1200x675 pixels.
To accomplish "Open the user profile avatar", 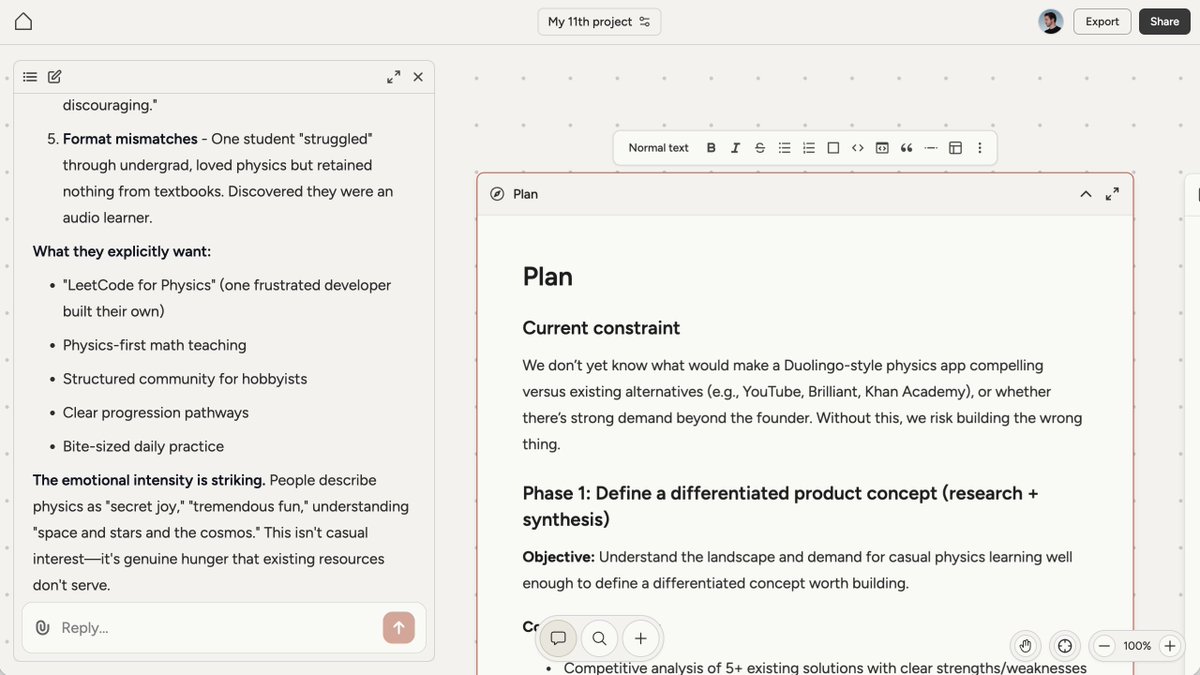I will click(x=1050, y=21).
